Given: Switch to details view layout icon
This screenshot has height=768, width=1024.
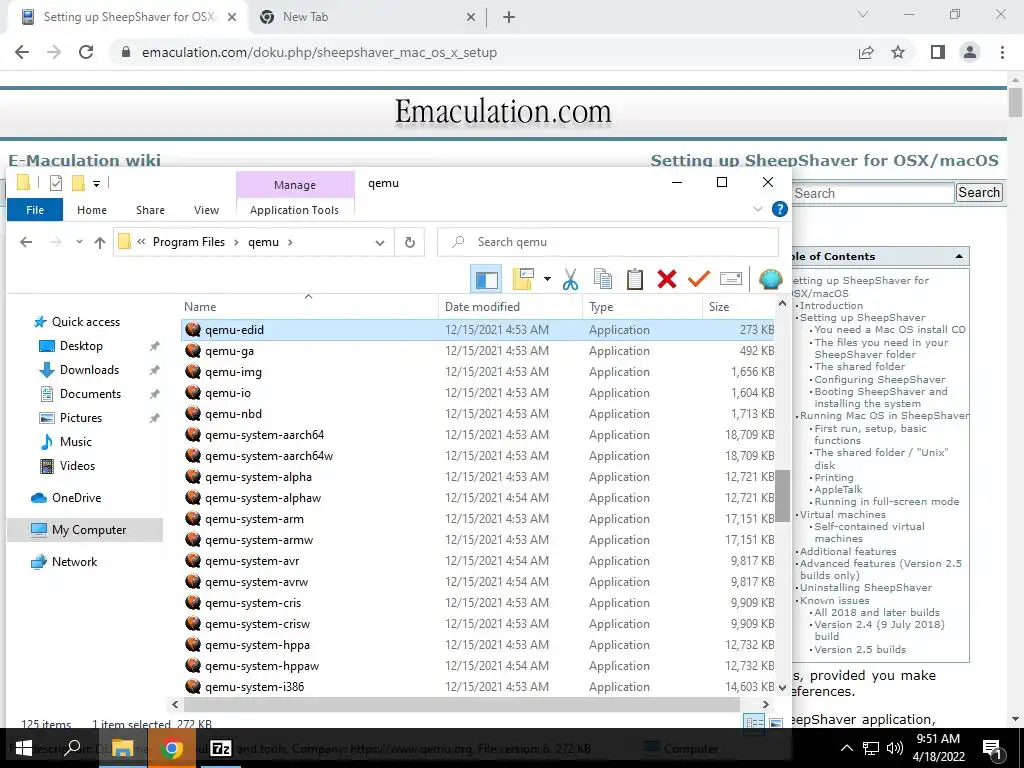Looking at the screenshot, I should tap(754, 722).
